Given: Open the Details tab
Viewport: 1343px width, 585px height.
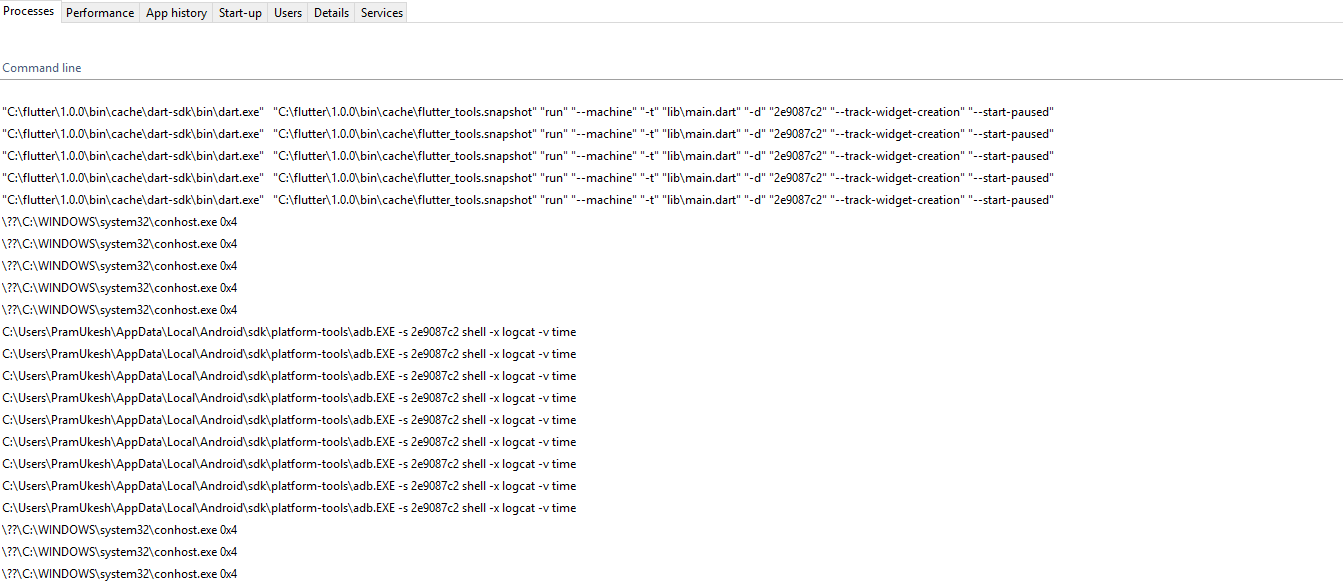Looking at the screenshot, I should click(x=331, y=12).
